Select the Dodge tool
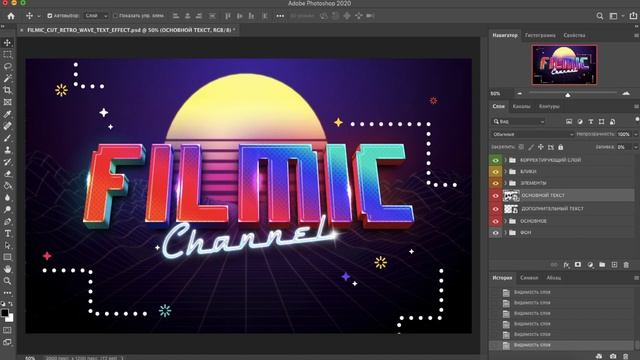 (x=7, y=209)
